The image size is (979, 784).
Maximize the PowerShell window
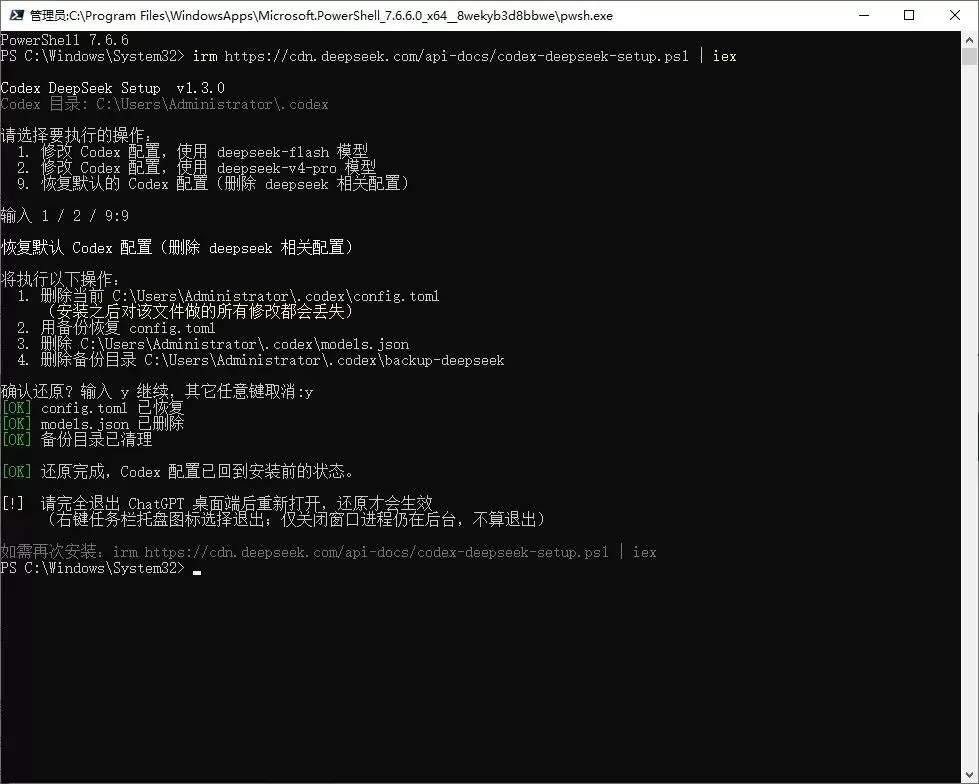(909, 16)
